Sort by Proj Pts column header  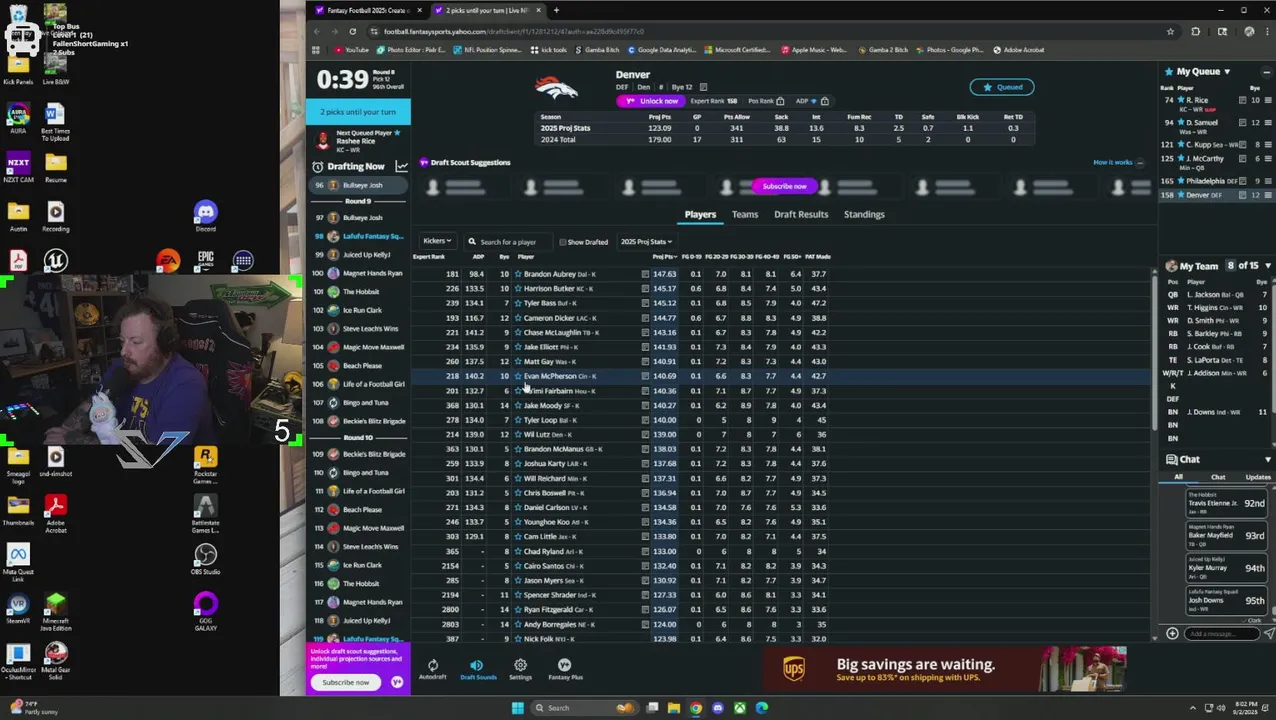[x=664, y=257]
